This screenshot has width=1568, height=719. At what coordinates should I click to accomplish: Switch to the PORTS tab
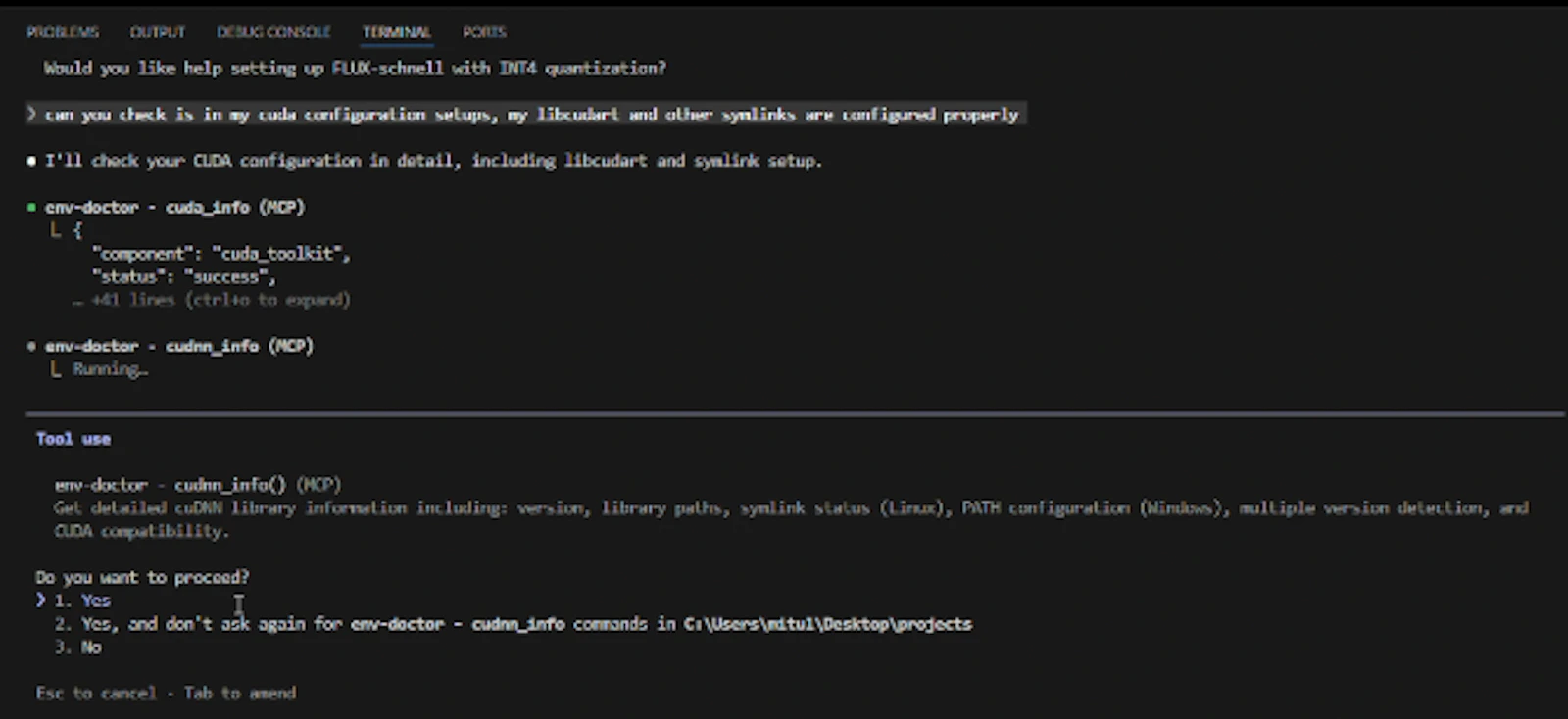pos(484,32)
